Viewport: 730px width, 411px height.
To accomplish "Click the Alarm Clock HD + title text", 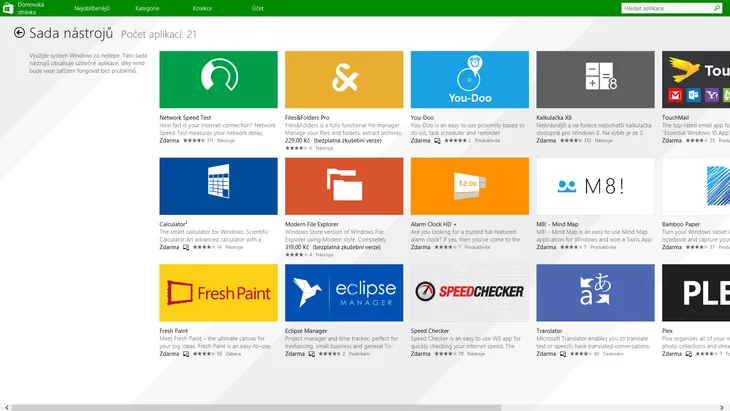I will 433,224.
